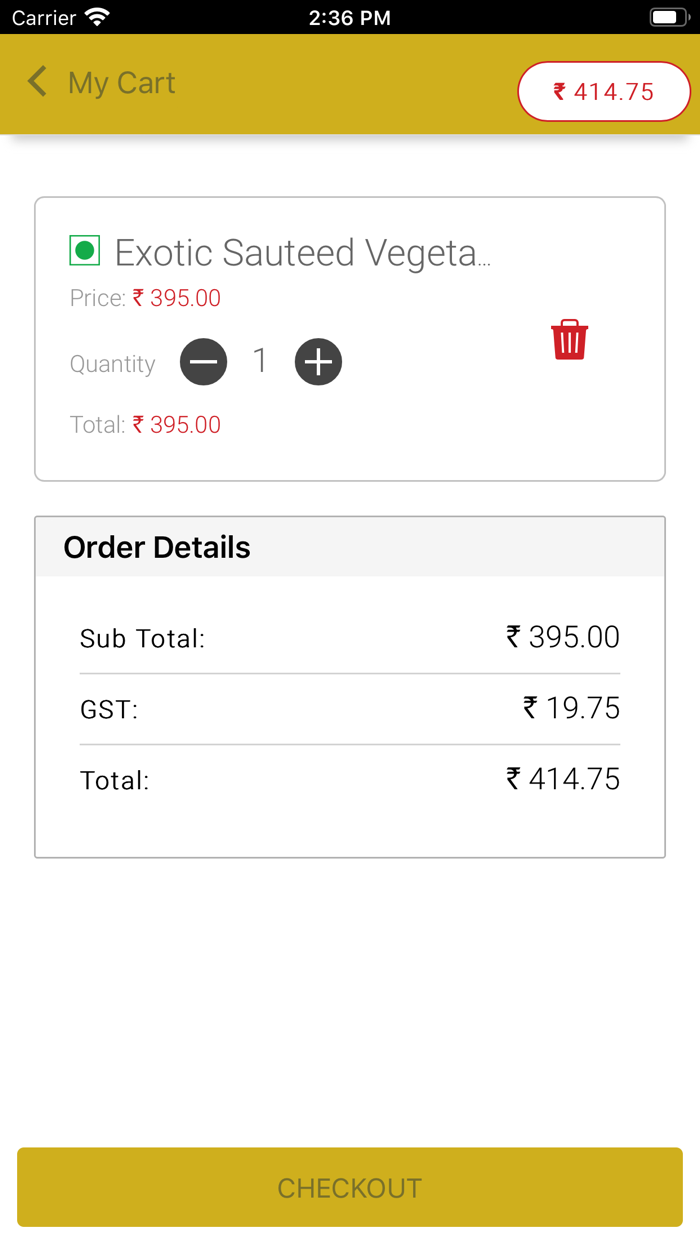Click the GST amount ₹ 19.75
Viewport: 700px width, 1244px height.
tap(571, 708)
